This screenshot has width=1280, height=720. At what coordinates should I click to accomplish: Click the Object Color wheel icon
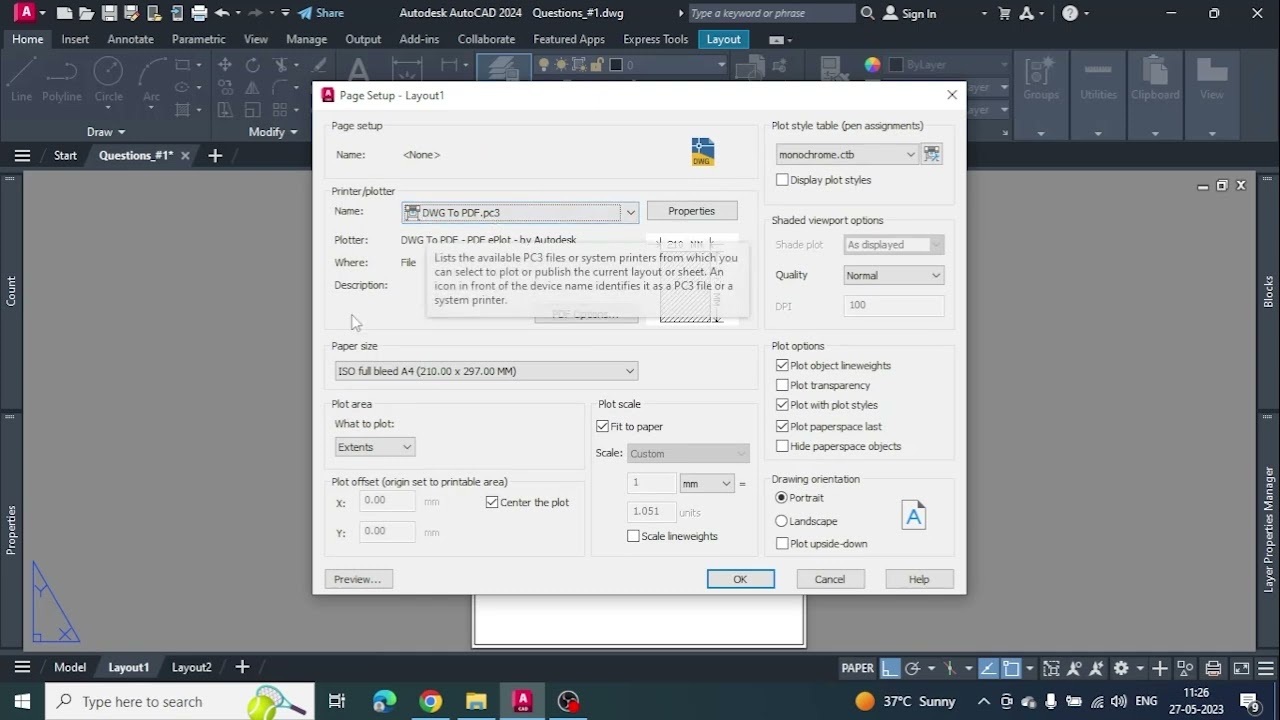point(873,65)
